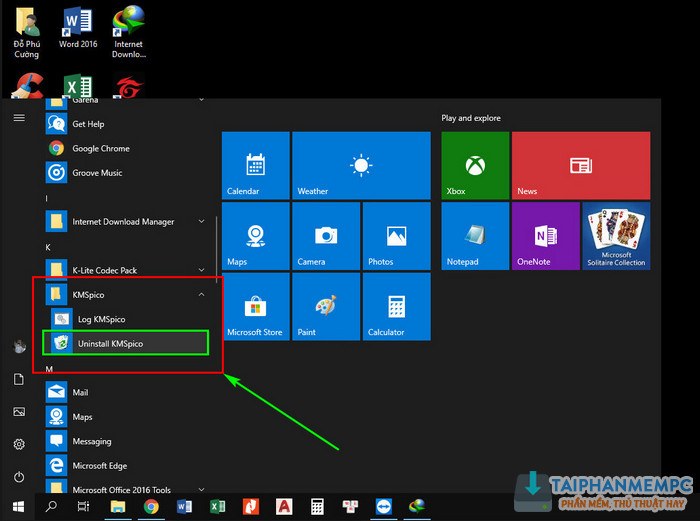The height and width of the screenshot is (521, 700).
Task: Open TeamViewer icon on the taskbar
Action: [383, 507]
